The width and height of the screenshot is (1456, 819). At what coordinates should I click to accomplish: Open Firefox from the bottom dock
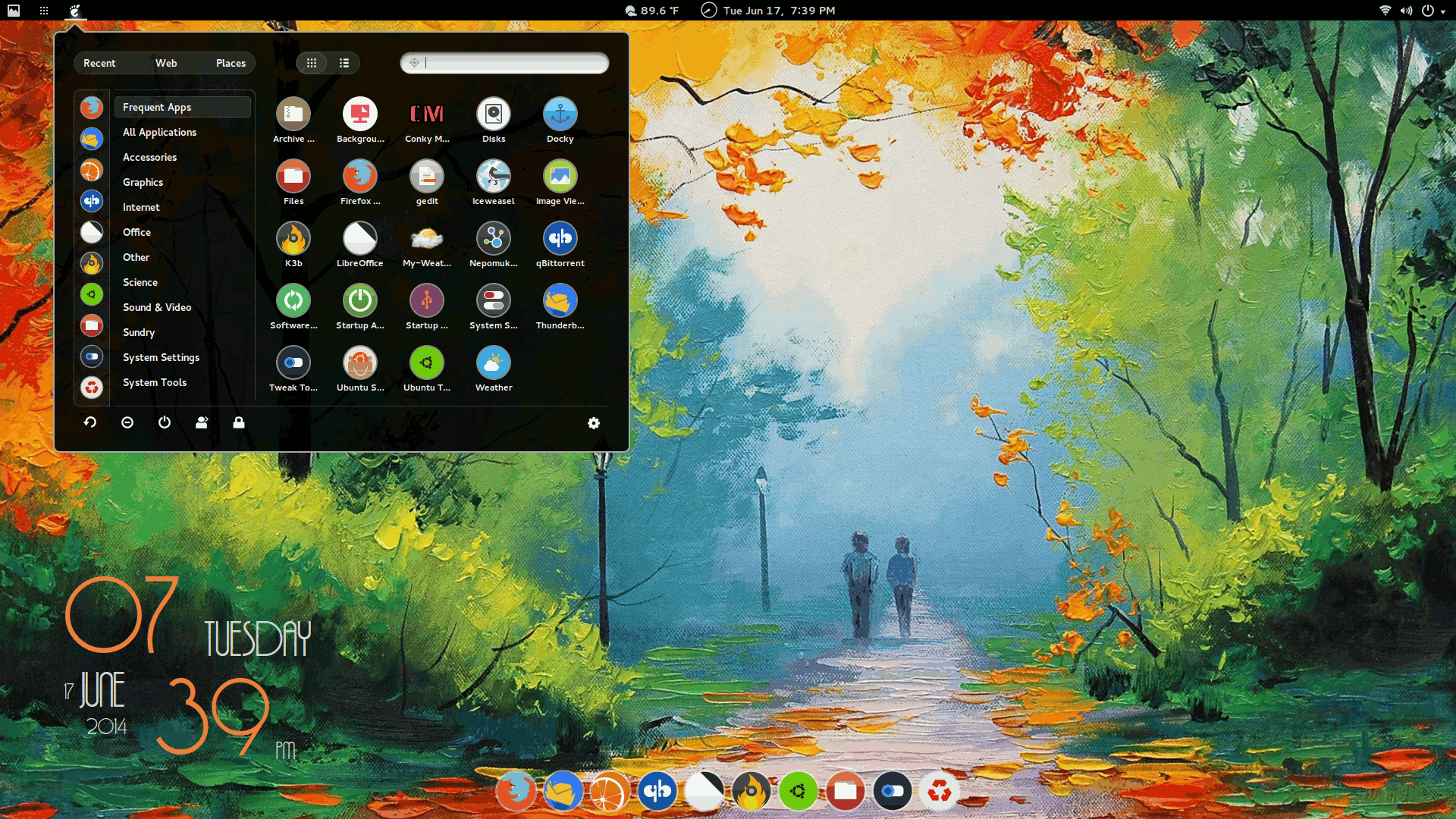(x=516, y=791)
